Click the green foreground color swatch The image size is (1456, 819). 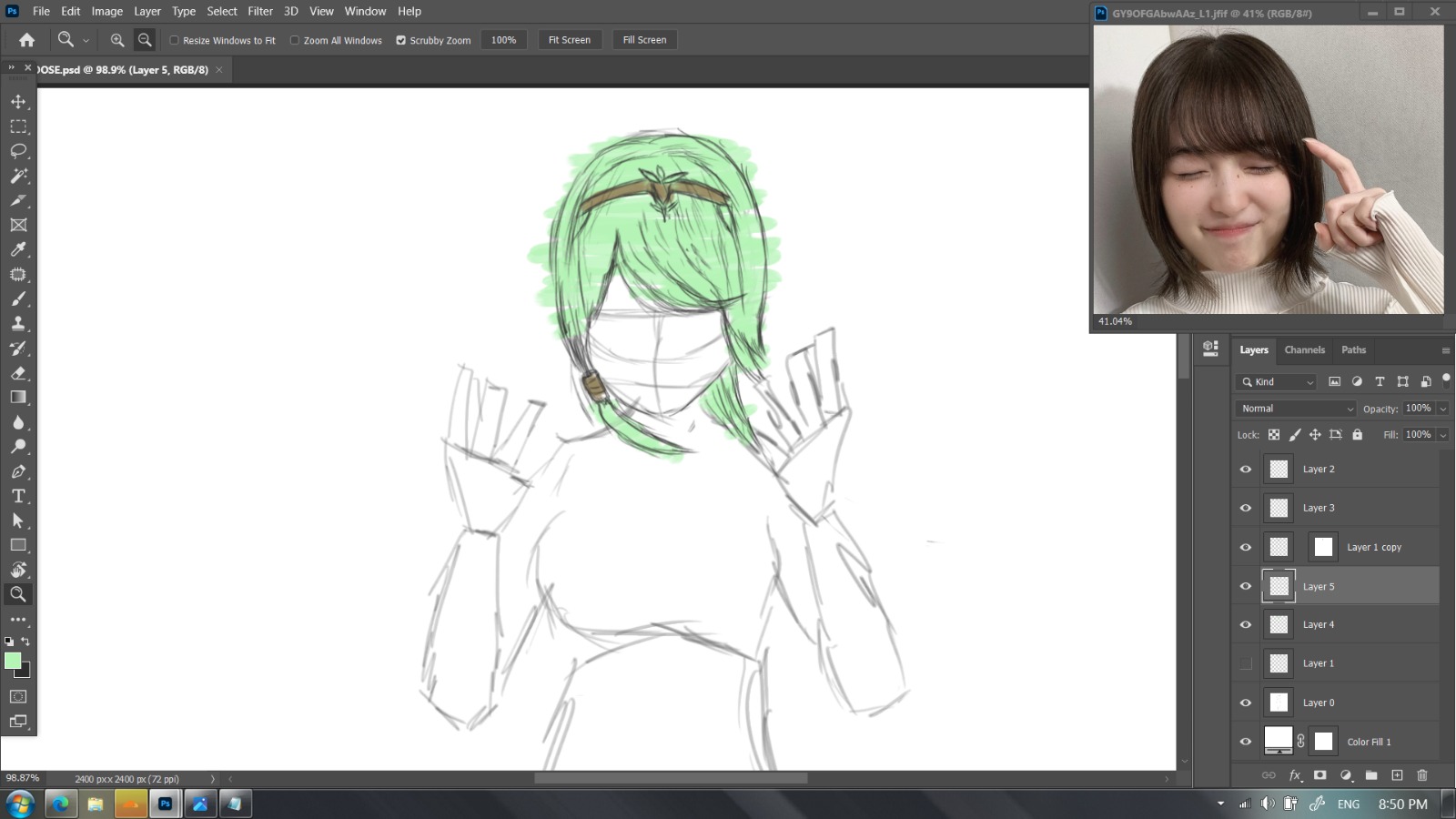click(12, 661)
